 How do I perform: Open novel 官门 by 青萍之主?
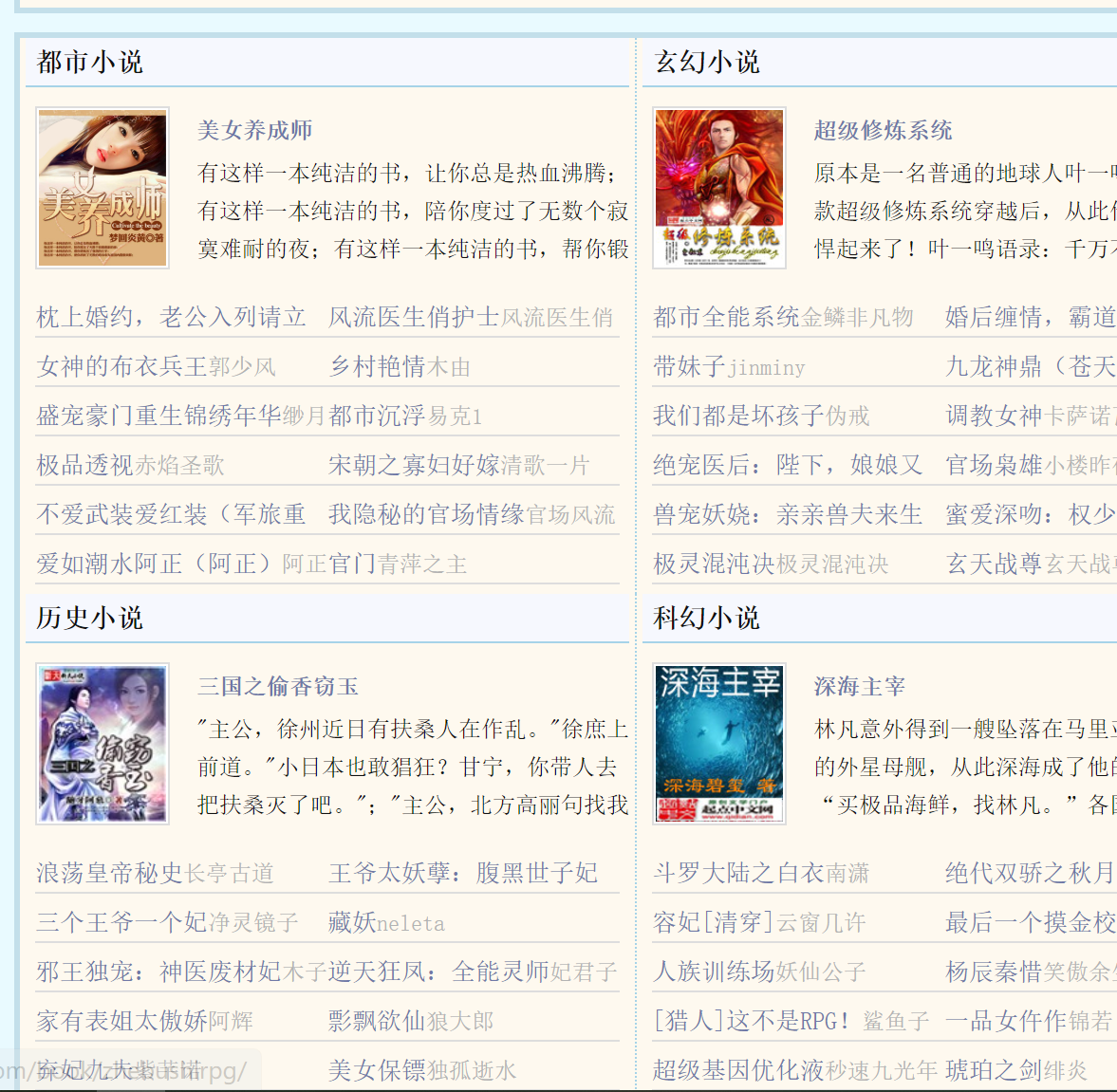point(352,565)
